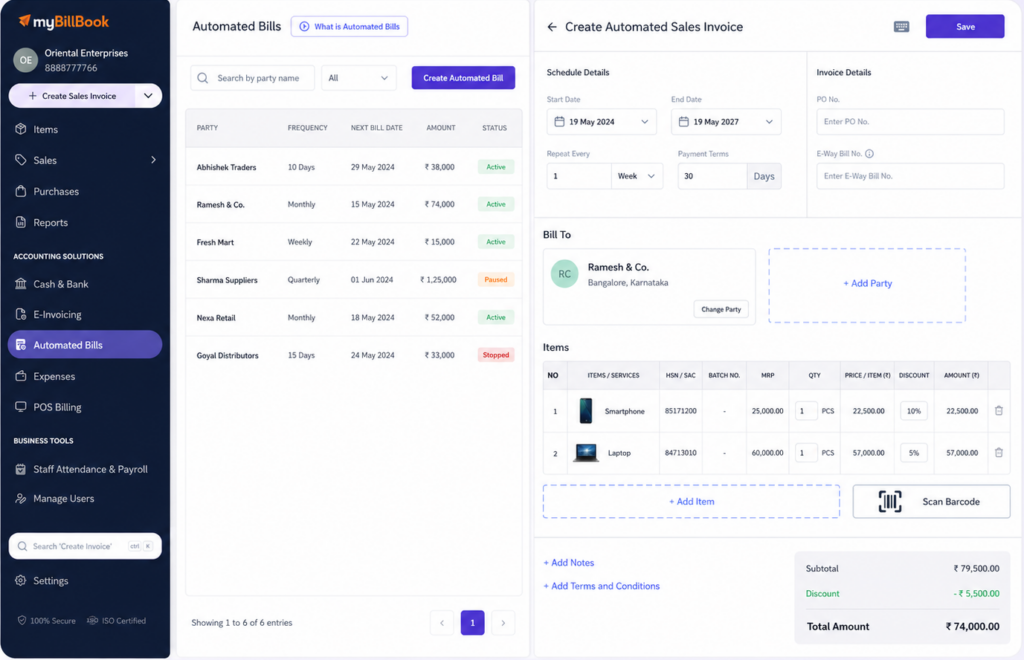Click the OE company avatar

point(25,60)
